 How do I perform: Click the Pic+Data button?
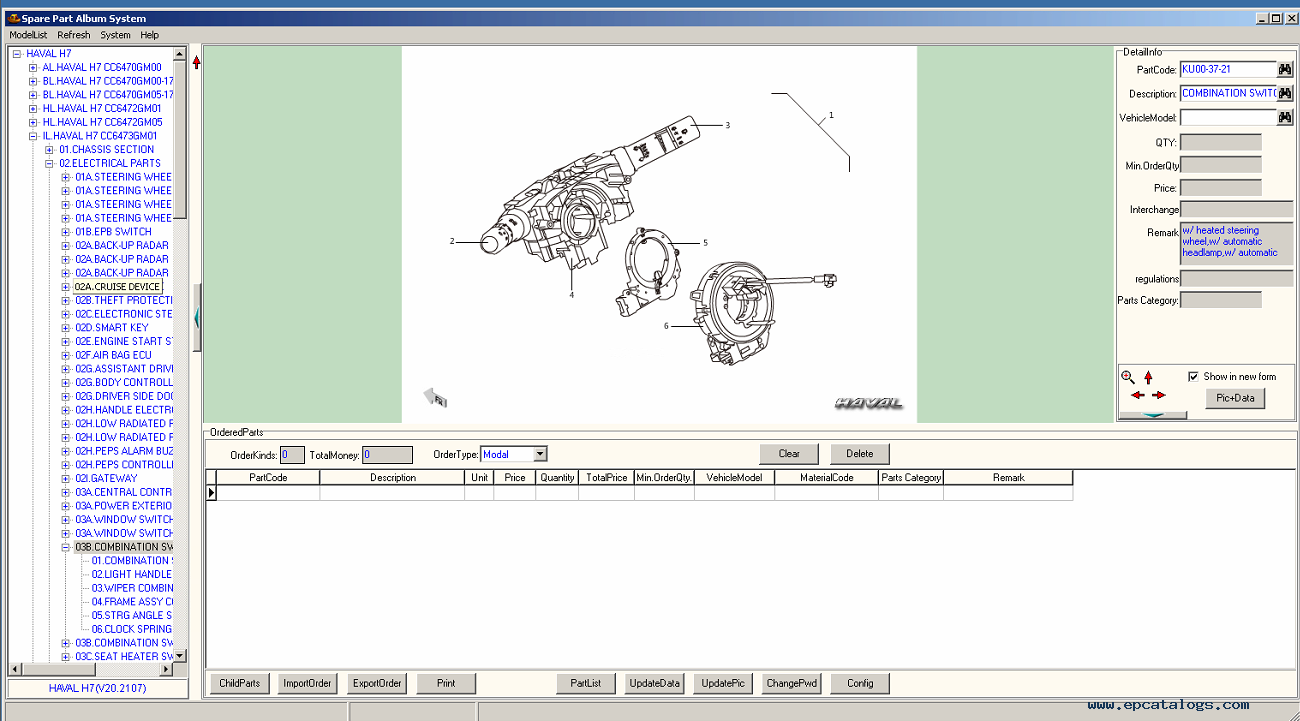click(1235, 398)
